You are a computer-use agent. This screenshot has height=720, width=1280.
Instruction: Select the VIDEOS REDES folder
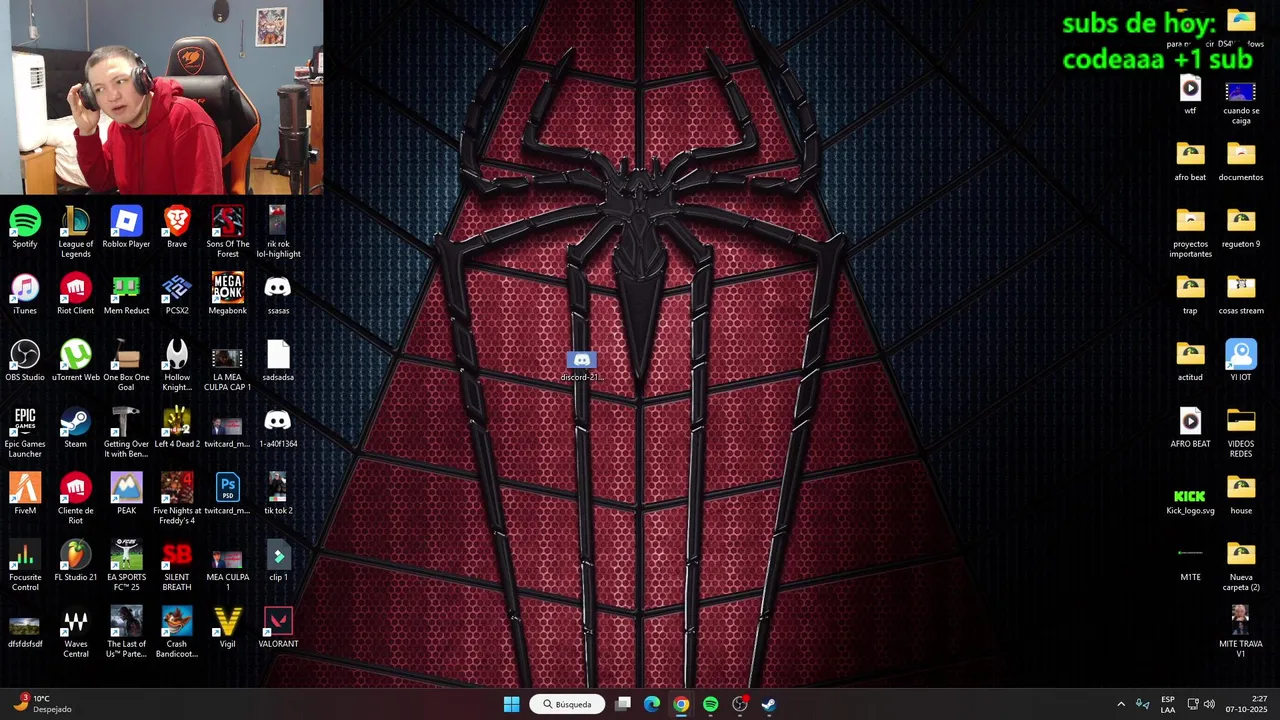coord(1241,432)
